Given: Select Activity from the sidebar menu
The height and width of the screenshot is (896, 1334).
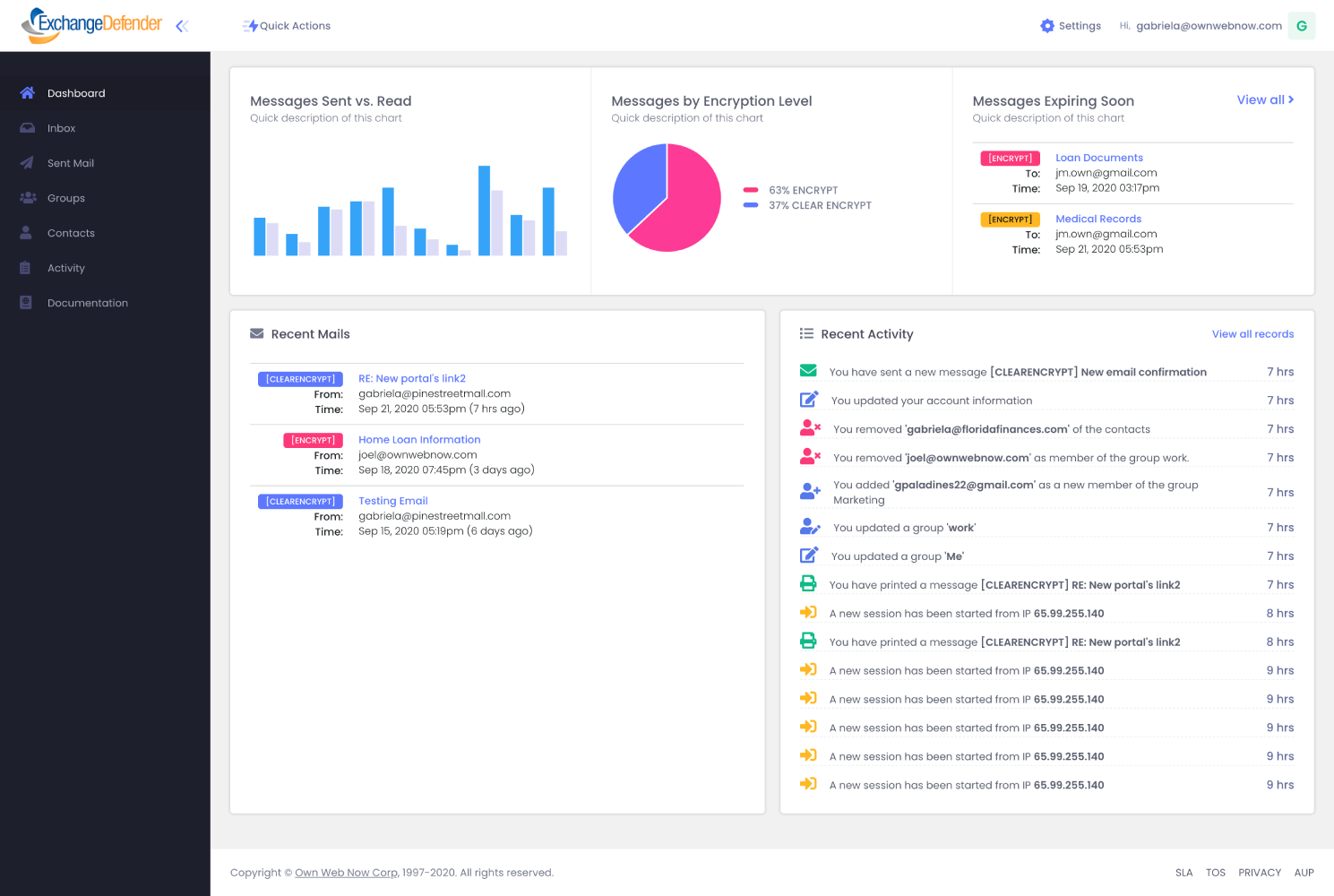Looking at the screenshot, I should 65,267.
